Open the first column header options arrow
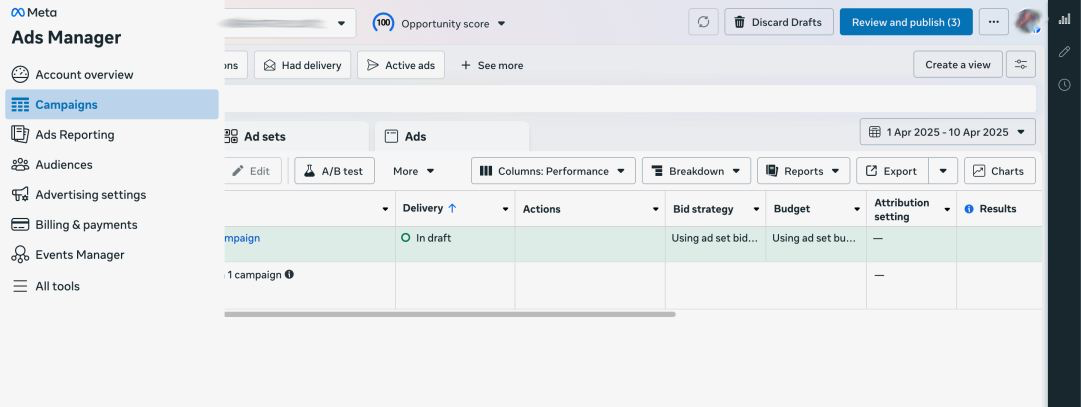Image resolution: width=1081 pixels, height=407 pixels. pos(385,209)
